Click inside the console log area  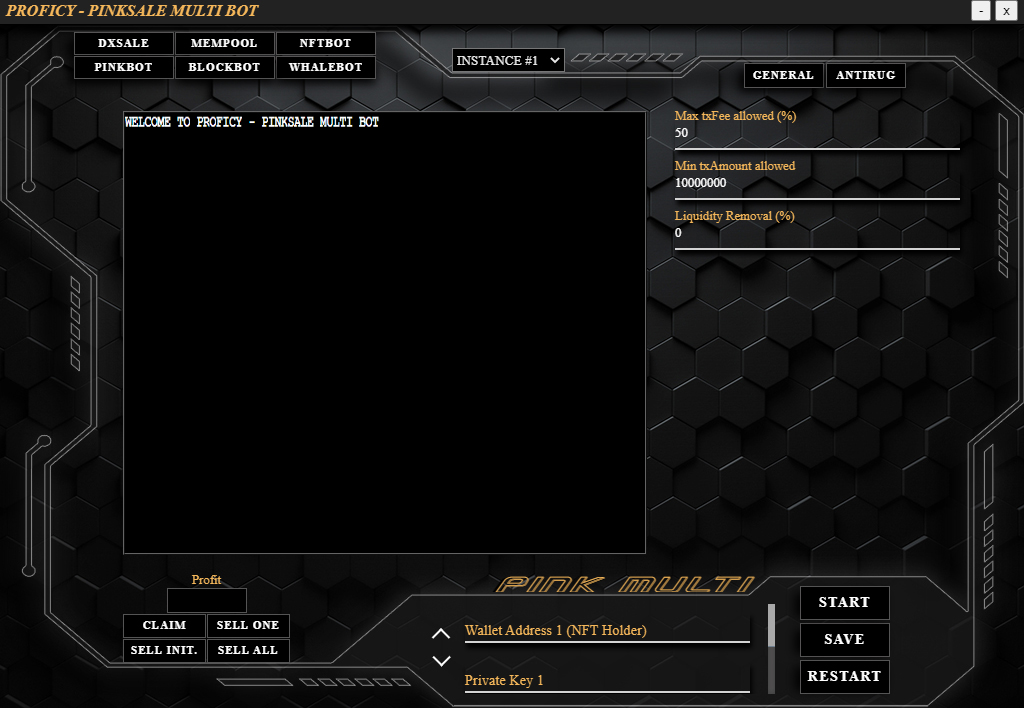pos(384,332)
